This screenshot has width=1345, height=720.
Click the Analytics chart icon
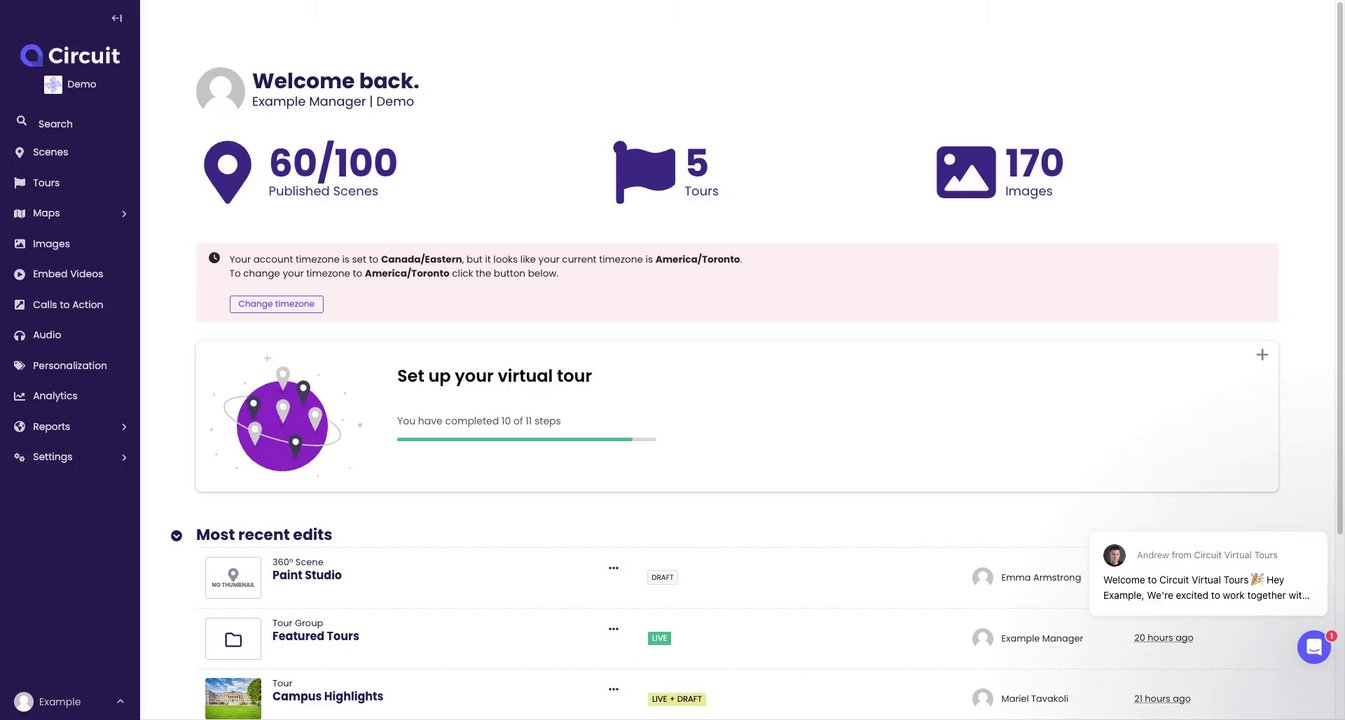coord(19,396)
